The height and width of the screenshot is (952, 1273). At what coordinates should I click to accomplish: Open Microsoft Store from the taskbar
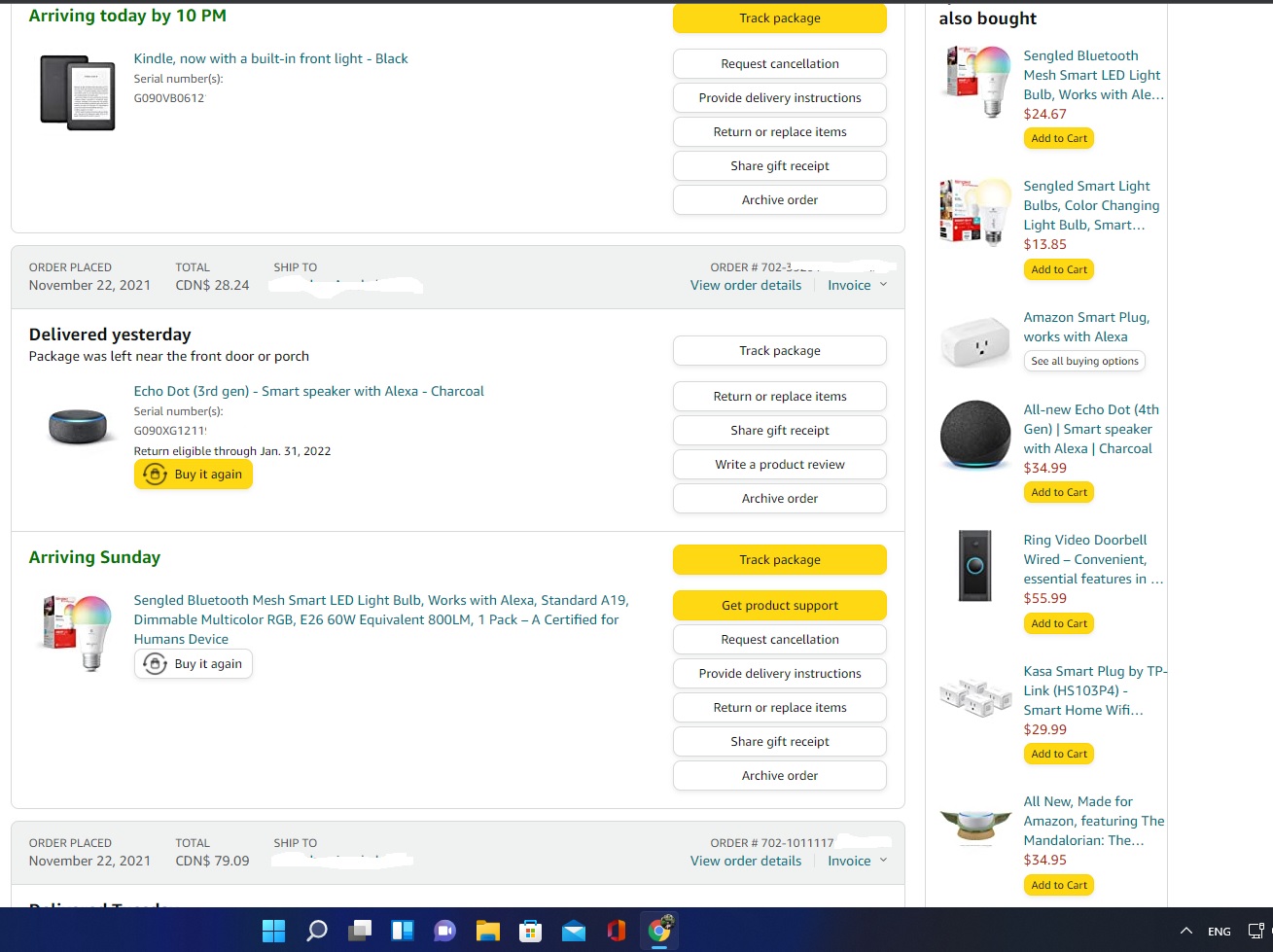pyautogui.click(x=531, y=931)
